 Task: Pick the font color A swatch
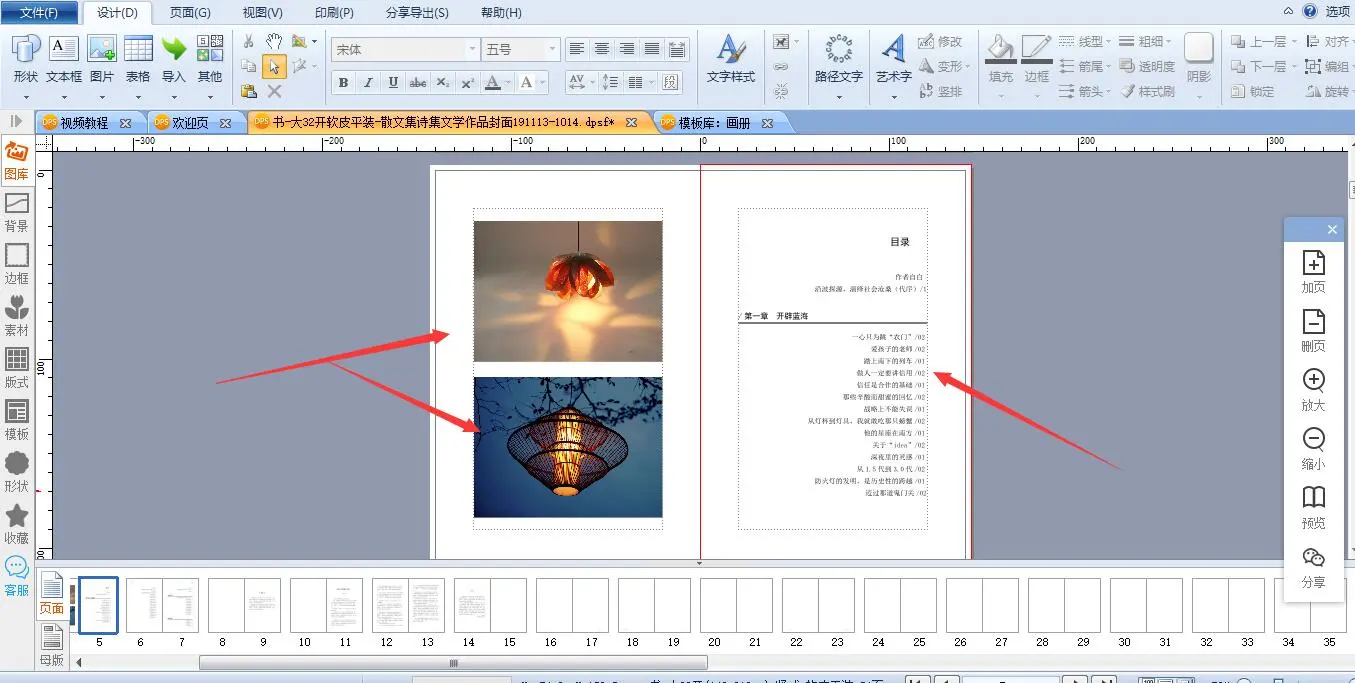[x=492, y=83]
